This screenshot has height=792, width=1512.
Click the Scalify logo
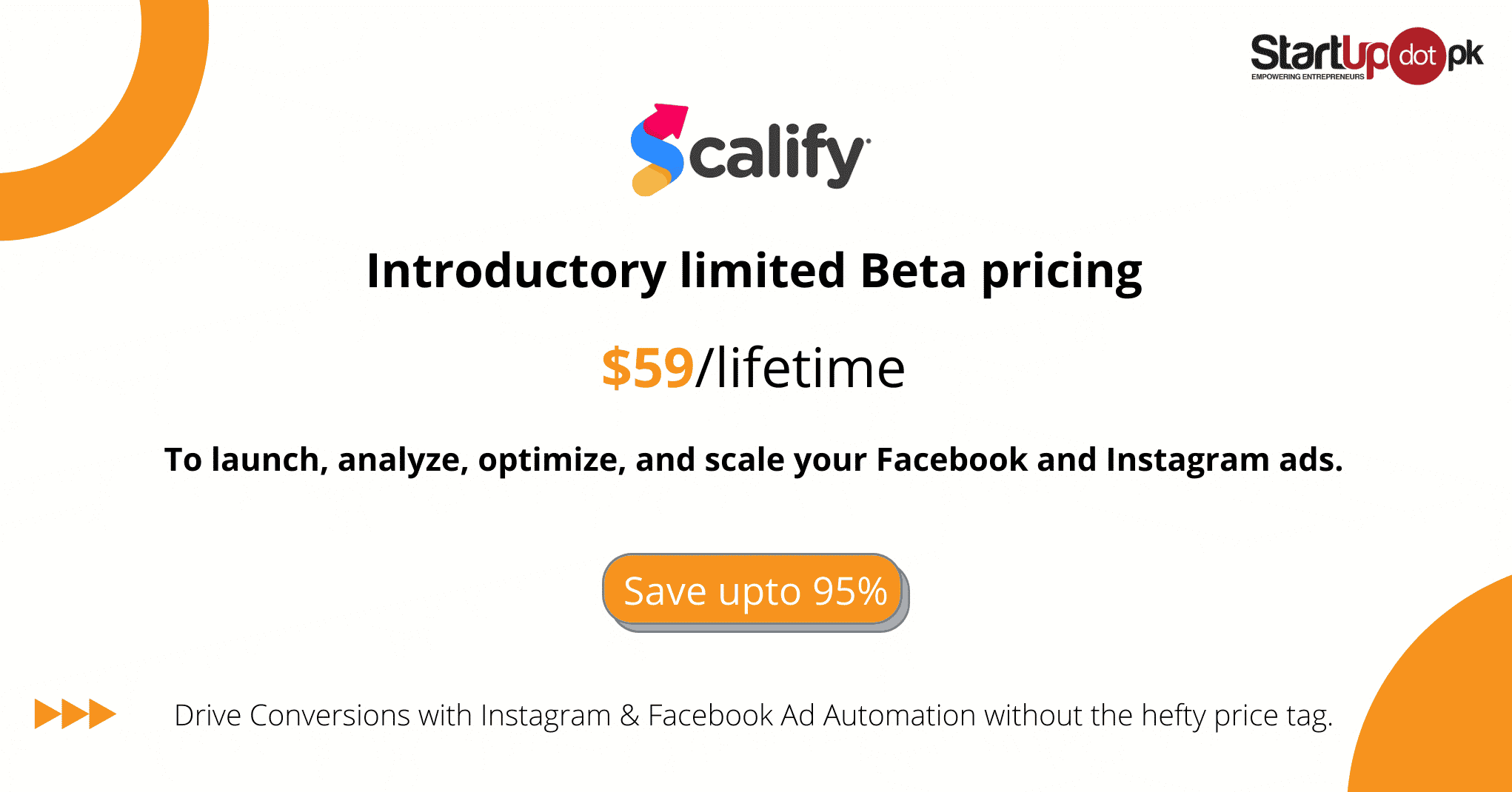[x=750, y=150]
